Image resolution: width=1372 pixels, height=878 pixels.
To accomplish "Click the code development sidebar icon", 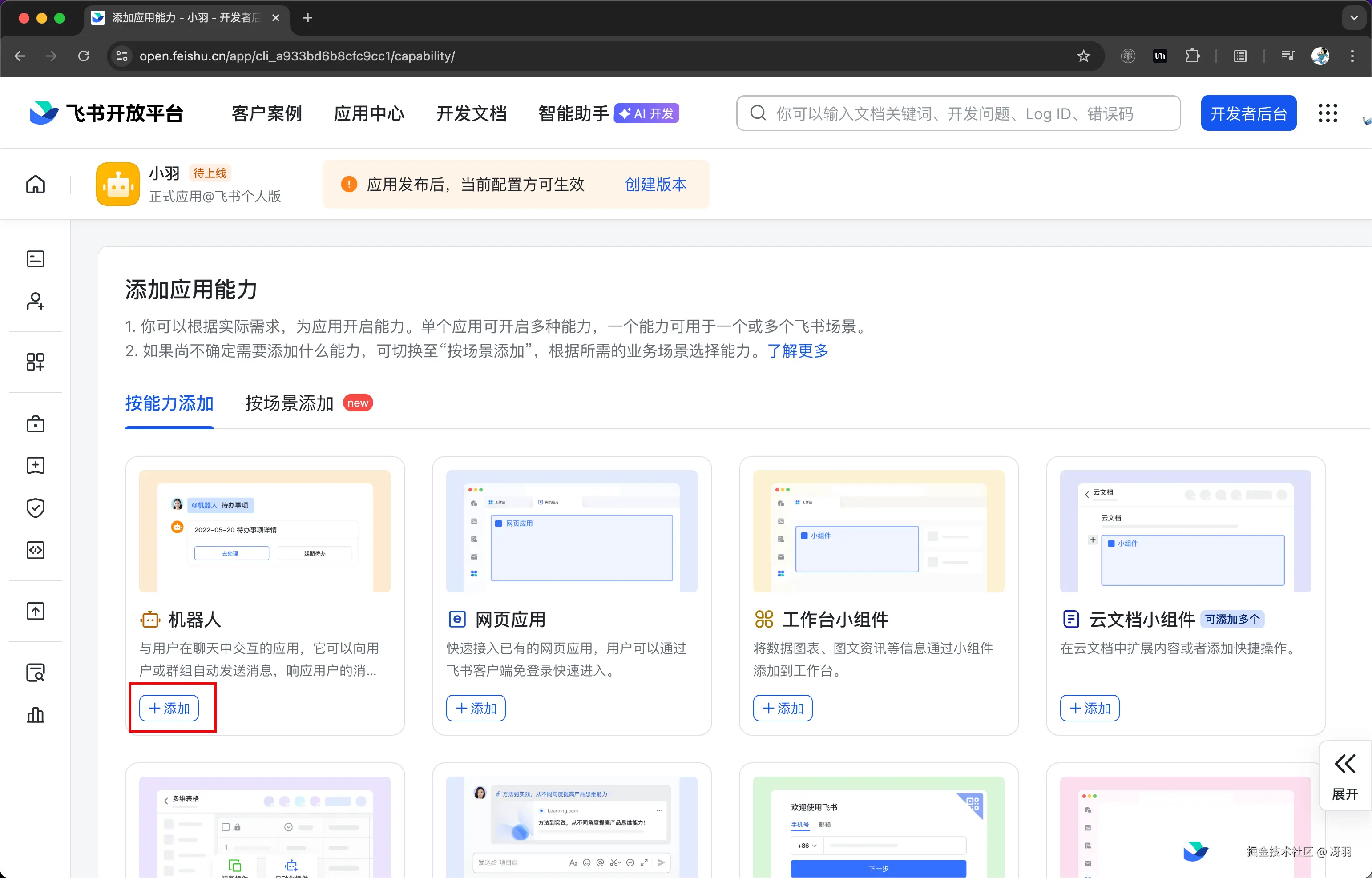I will [35, 550].
